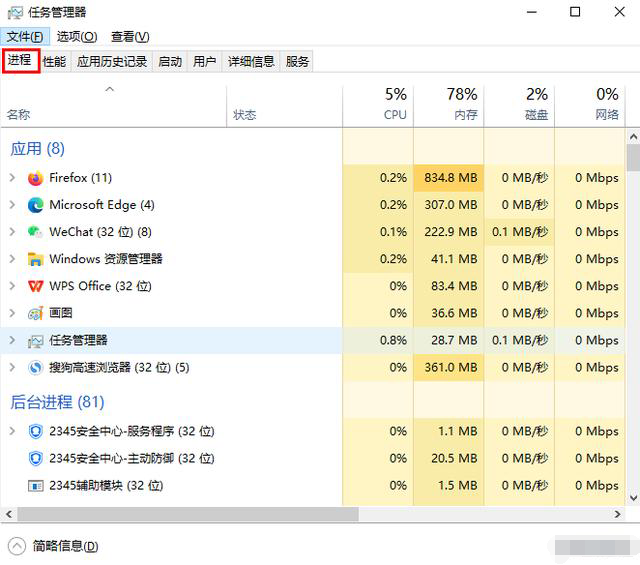Open the 选项(O) menu
This screenshot has height=565, width=640.
click(x=77, y=37)
